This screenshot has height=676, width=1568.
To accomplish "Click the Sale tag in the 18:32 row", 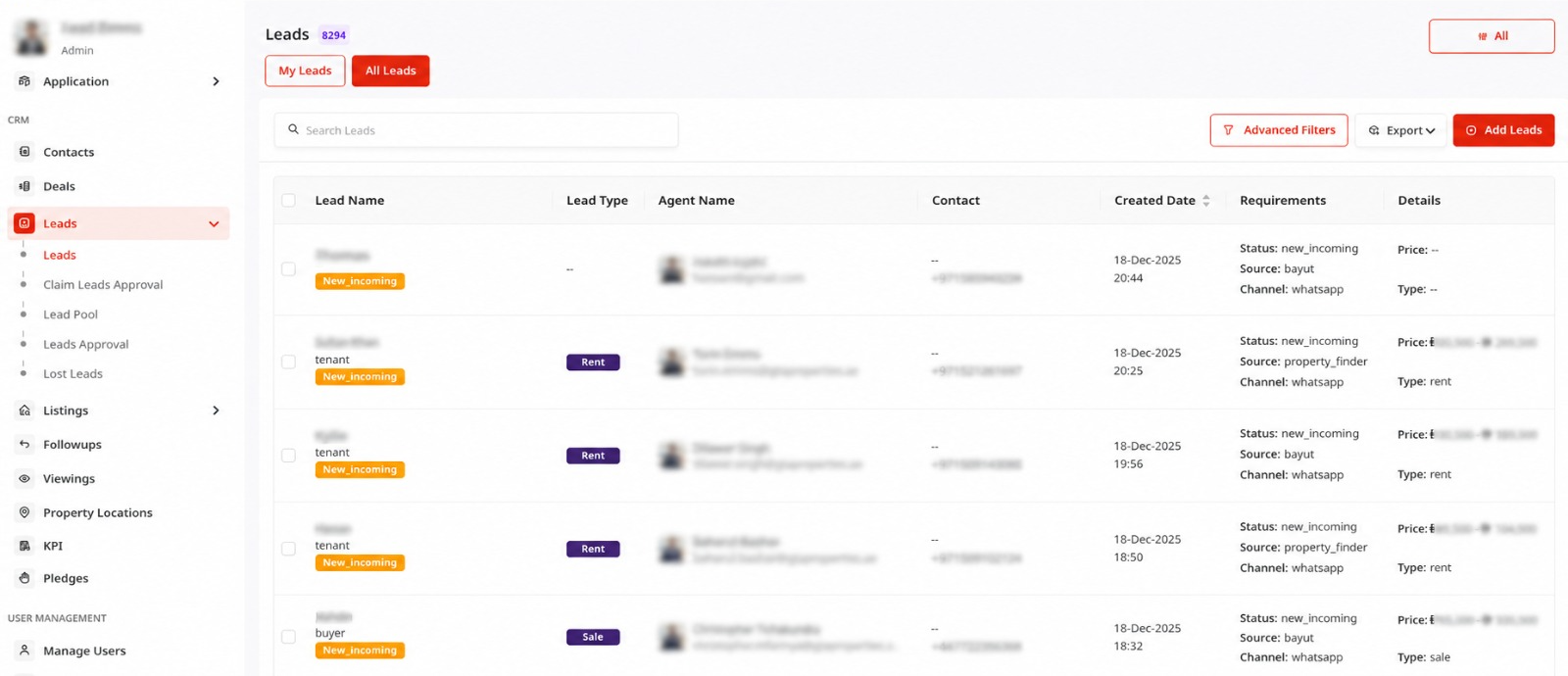I will click(x=593, y=637).
